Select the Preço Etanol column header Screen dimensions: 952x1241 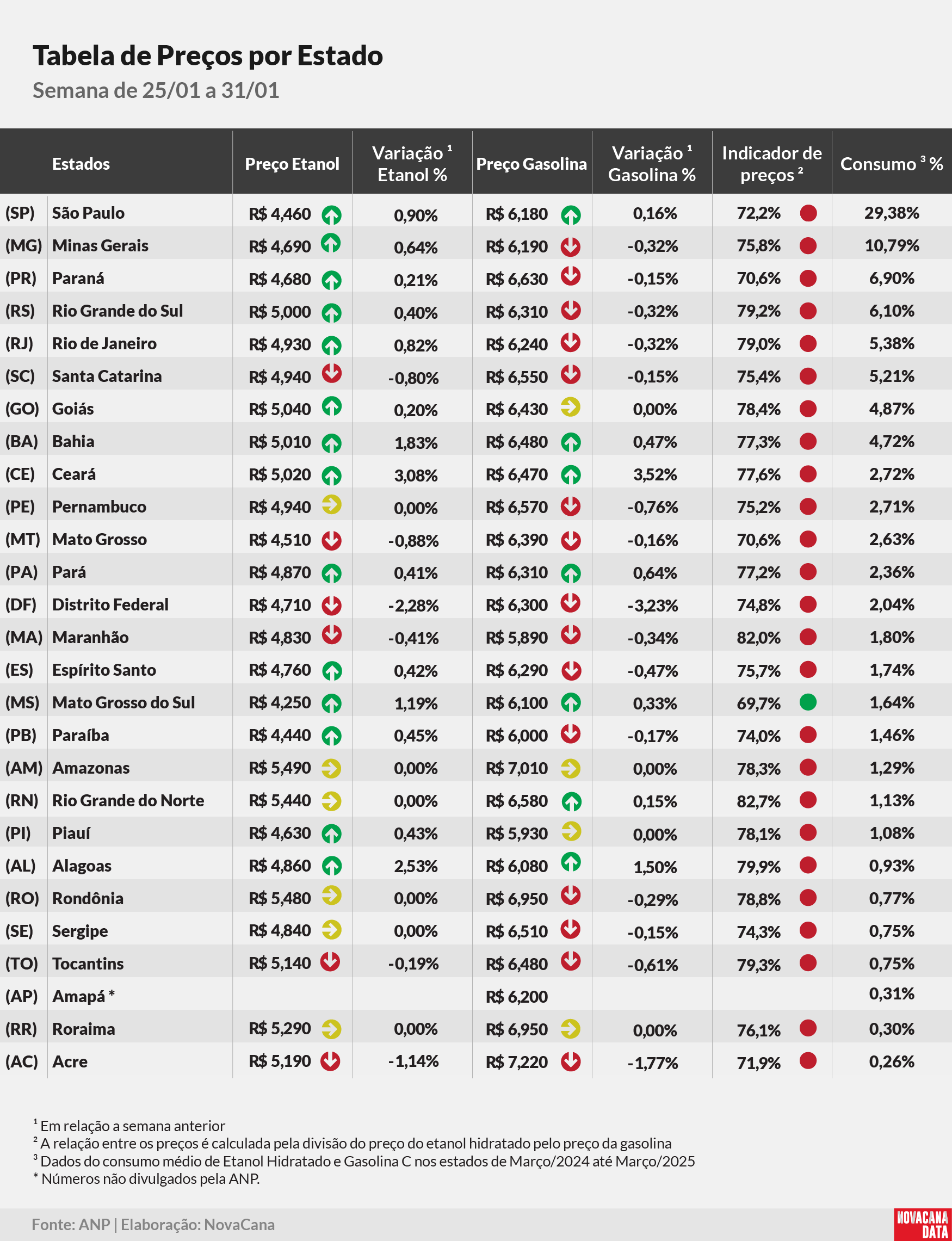[292, 164]
